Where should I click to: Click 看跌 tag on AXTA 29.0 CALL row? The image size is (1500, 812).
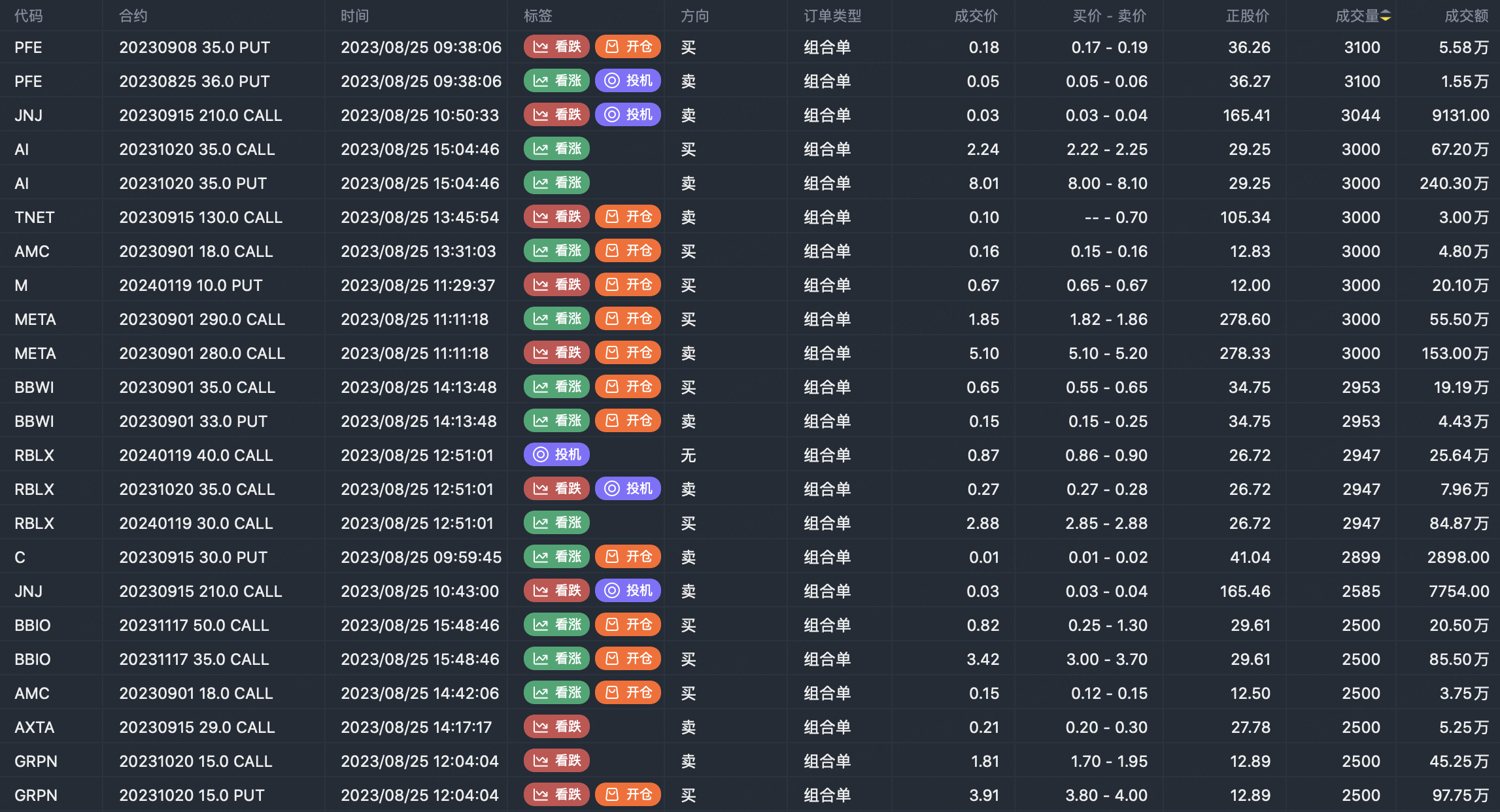click(x=556, y=727)
